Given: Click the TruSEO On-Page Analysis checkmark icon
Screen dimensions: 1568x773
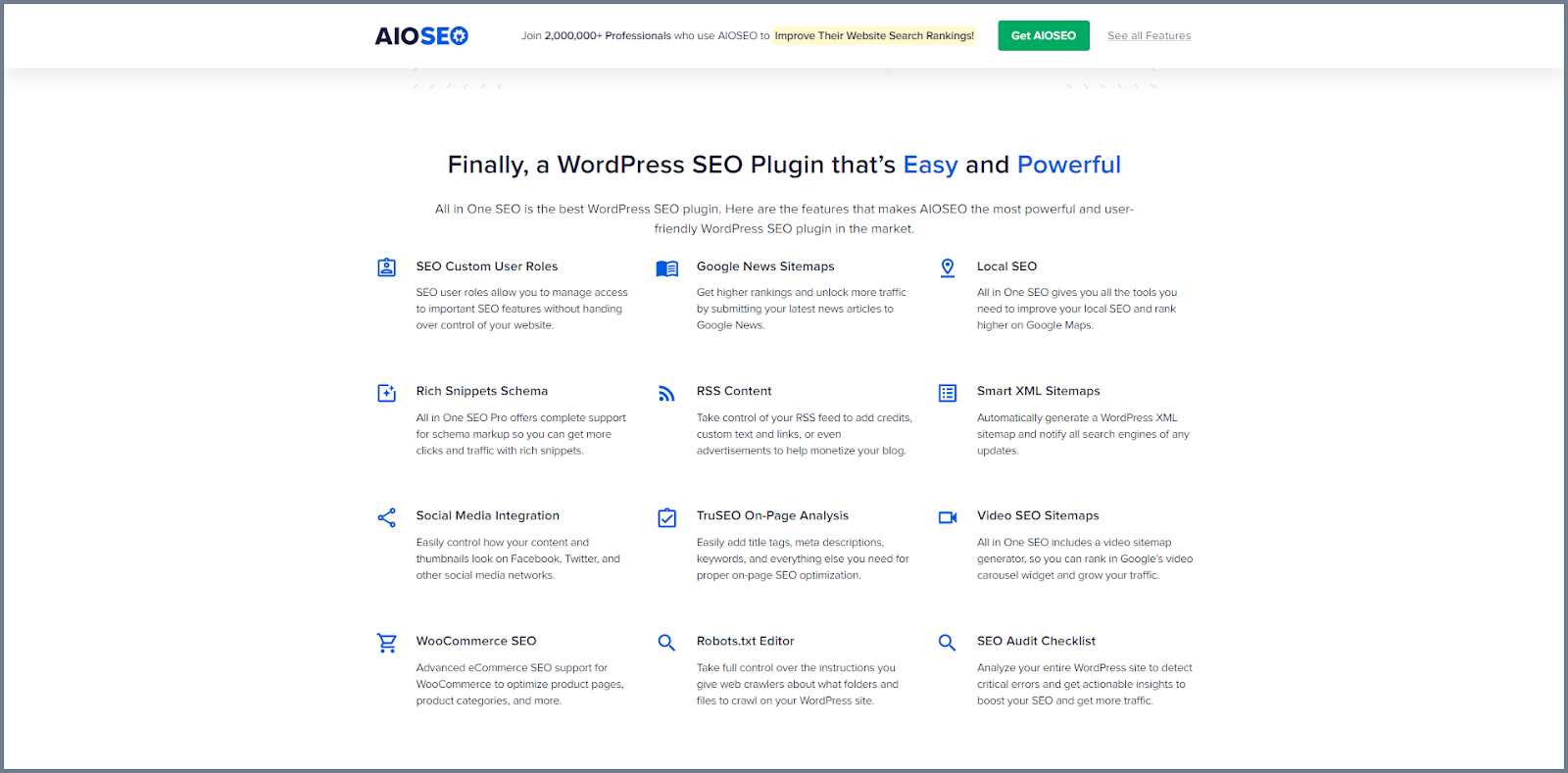Looking at the screenshot, I should [x=667, y=517].
